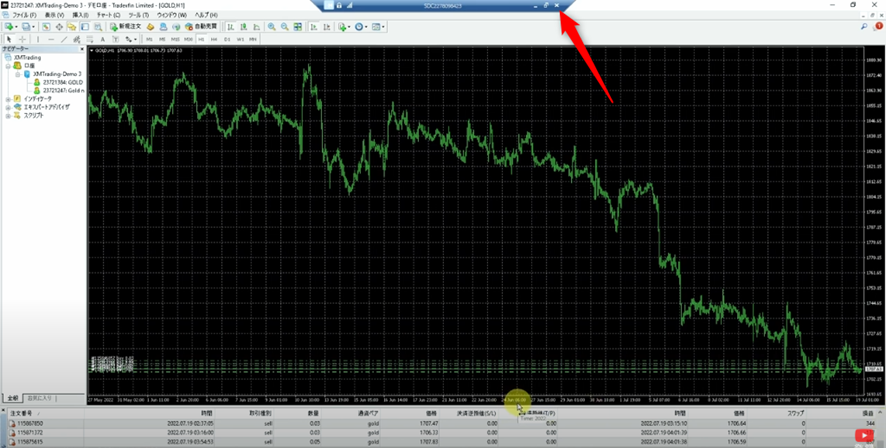Switch to the お気に入り Navigator tab
Image resolution: width=886 pixels, height=448 pixels.
click(40, 398)
